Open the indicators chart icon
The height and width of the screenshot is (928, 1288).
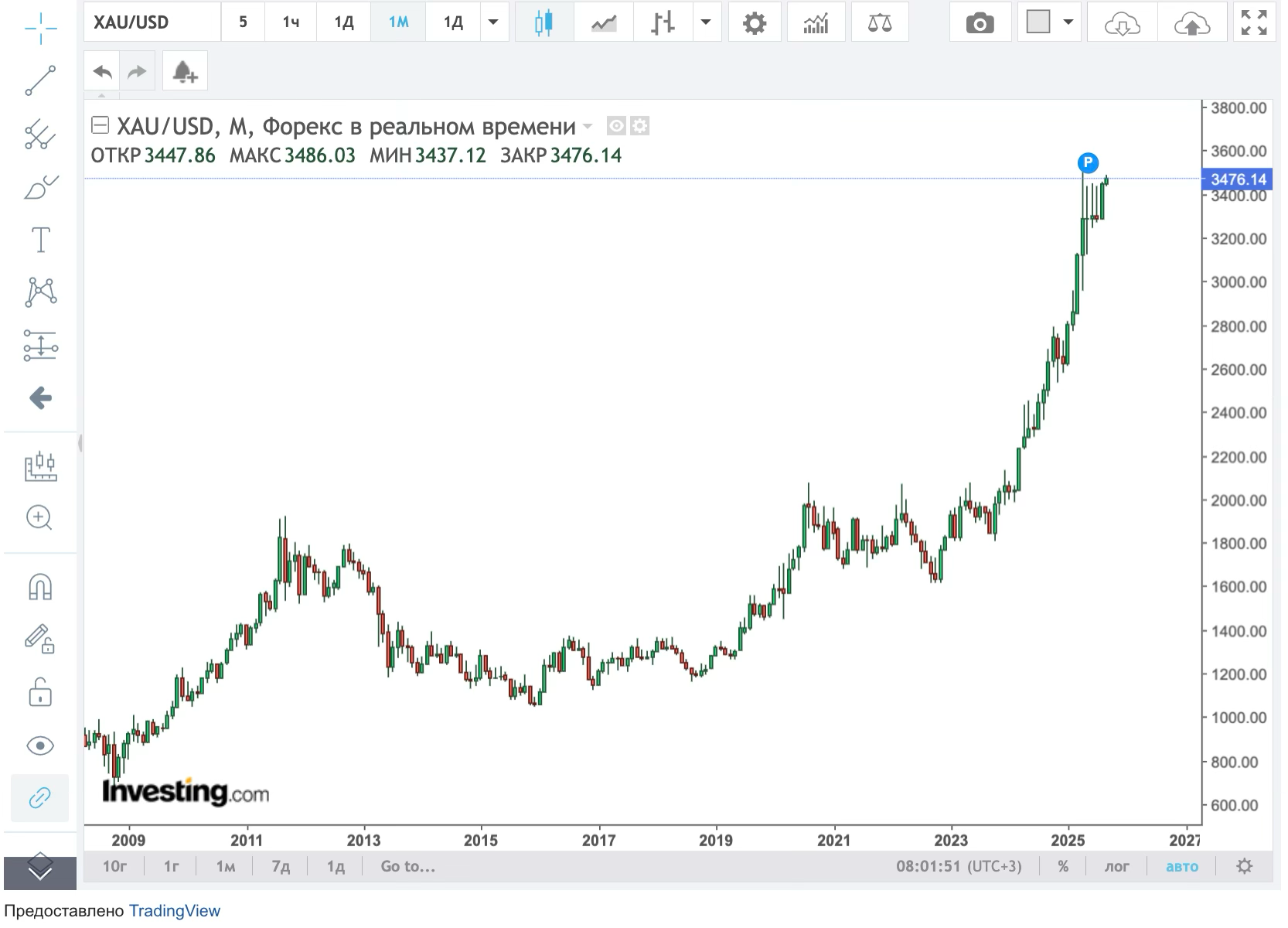816,23
